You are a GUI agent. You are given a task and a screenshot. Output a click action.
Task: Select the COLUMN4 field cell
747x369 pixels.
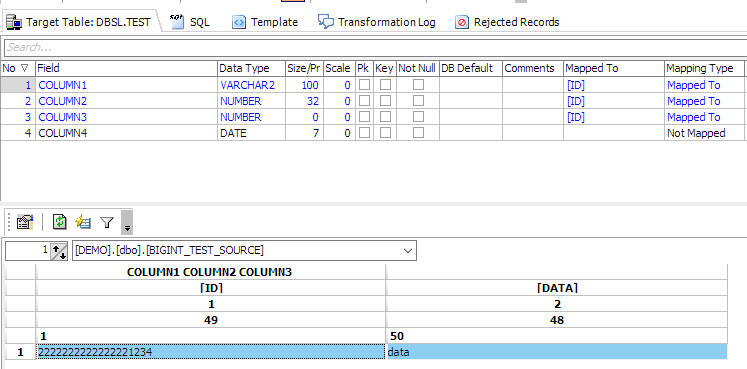126,133
